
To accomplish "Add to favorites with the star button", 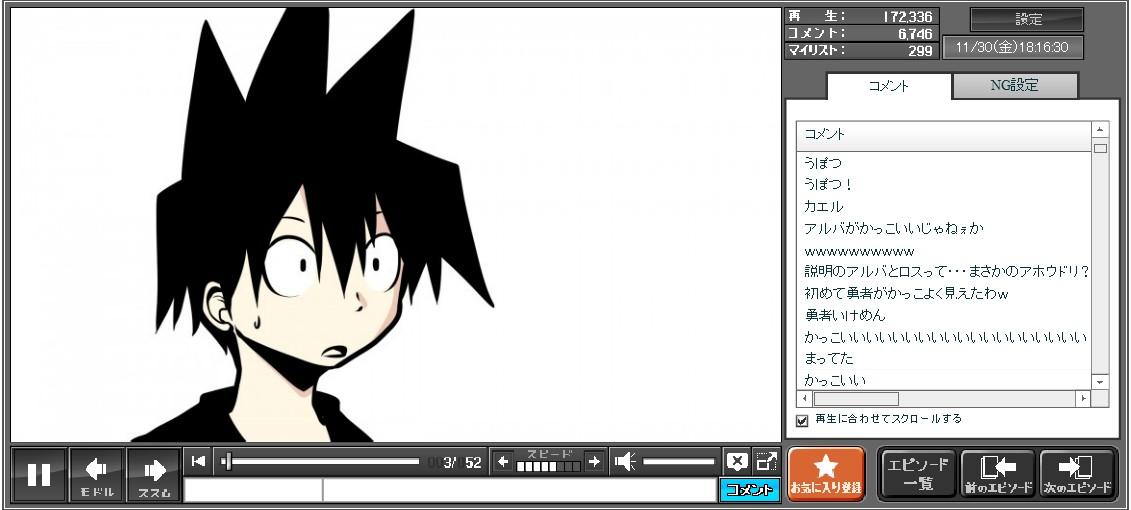I will pos(825,474).
